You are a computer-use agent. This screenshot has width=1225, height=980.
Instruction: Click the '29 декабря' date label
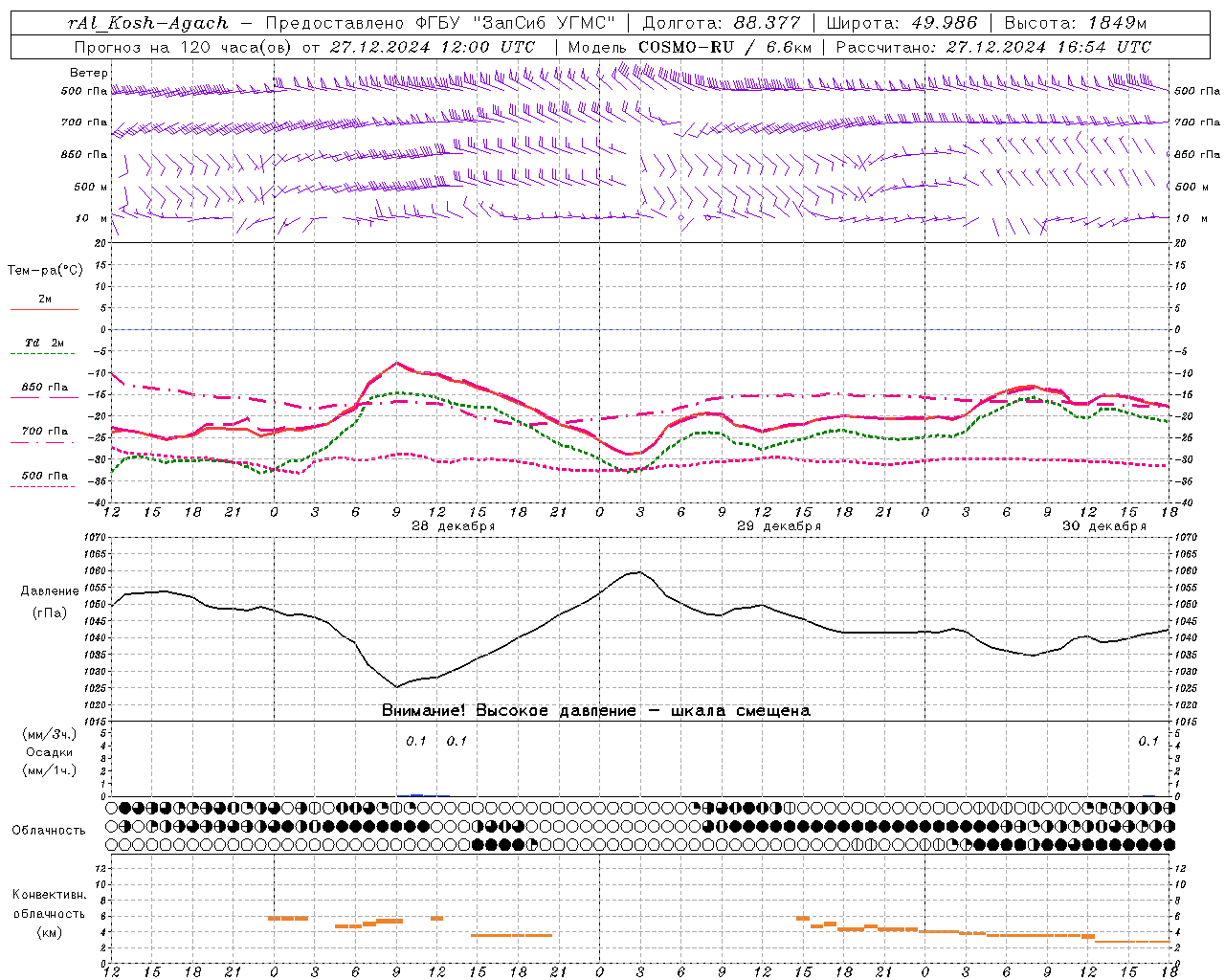pyautogui.click(x=778, y=526)
